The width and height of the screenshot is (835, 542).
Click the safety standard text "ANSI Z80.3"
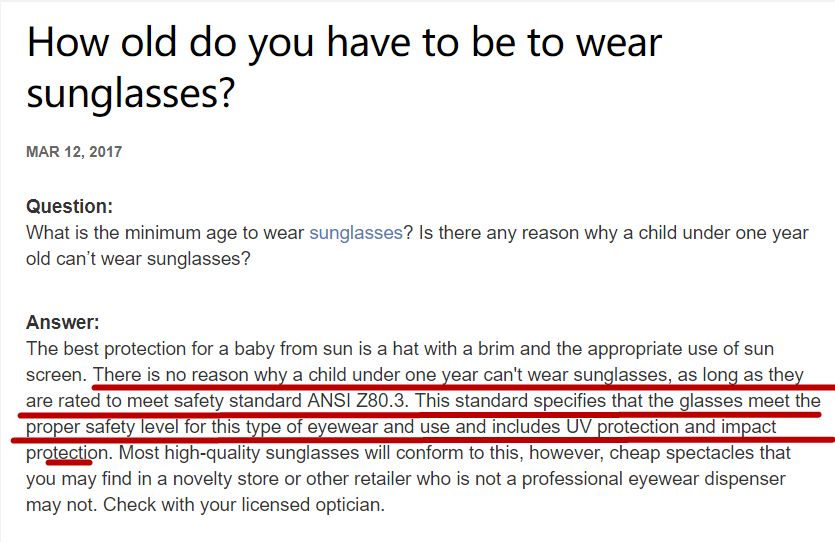click(362, 401)
